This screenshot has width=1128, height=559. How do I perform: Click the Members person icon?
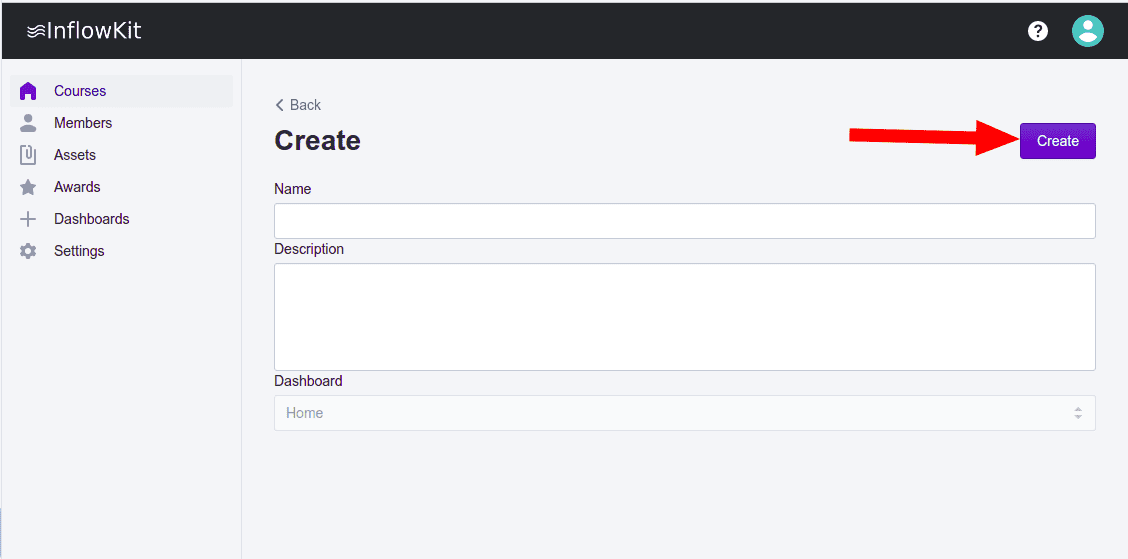(28, 123)
